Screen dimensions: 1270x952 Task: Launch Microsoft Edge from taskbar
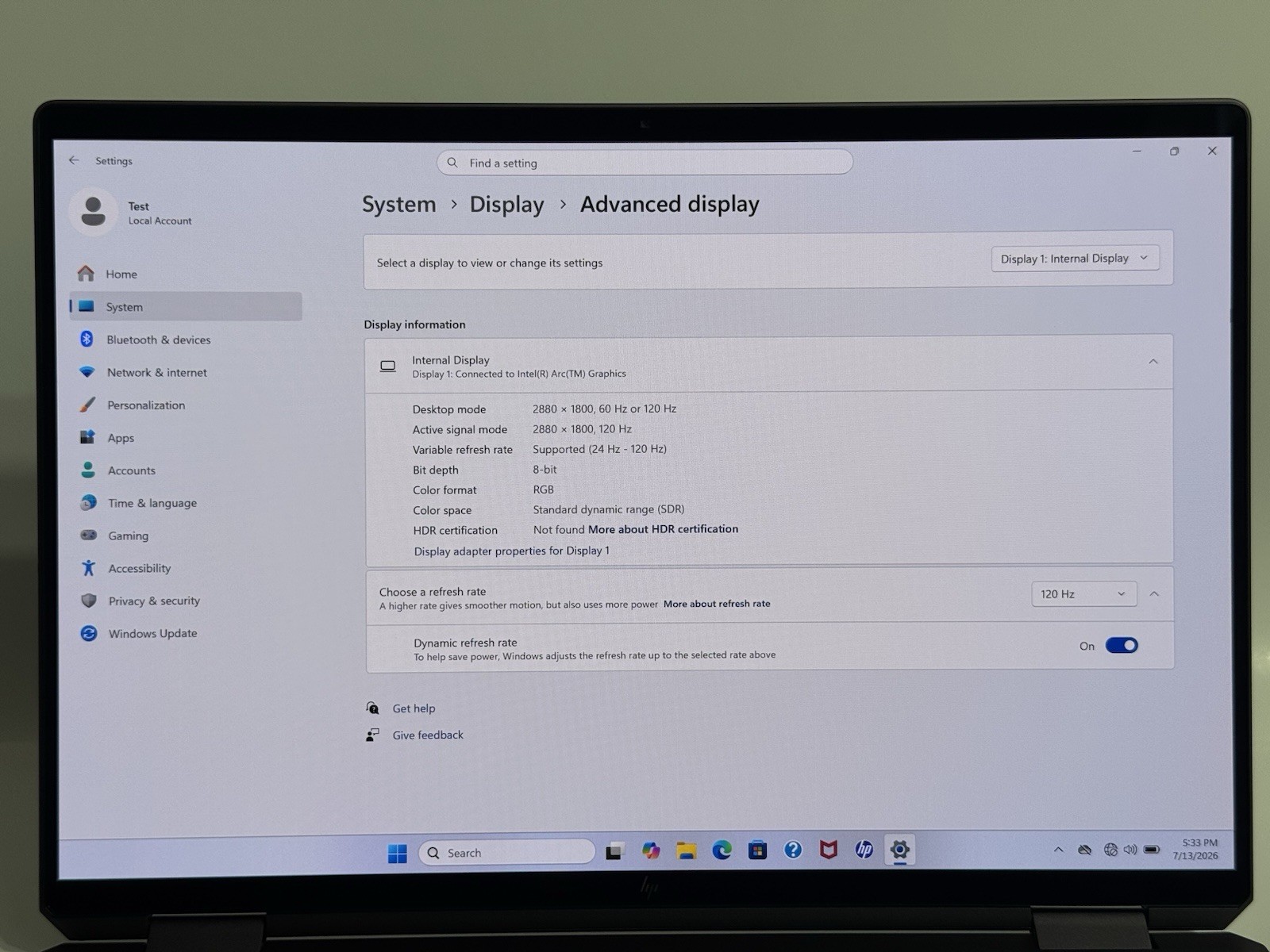click(722, 850)
